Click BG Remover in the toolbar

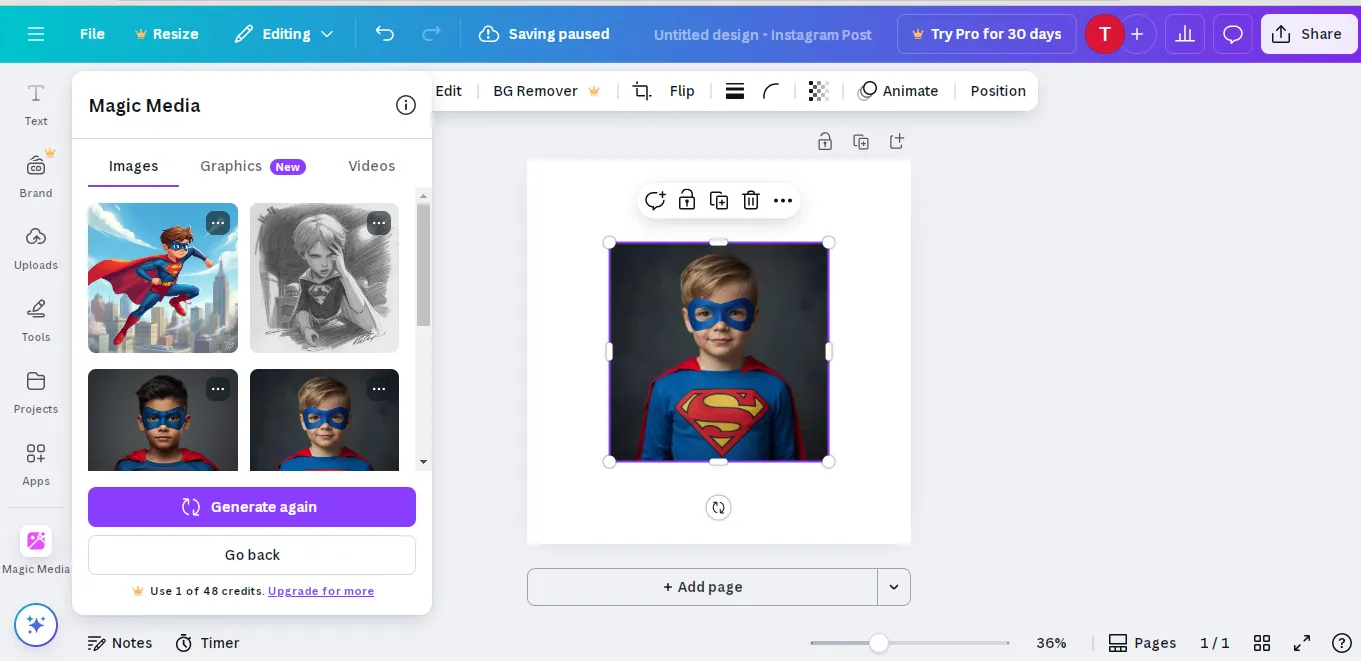pos(546,91)
